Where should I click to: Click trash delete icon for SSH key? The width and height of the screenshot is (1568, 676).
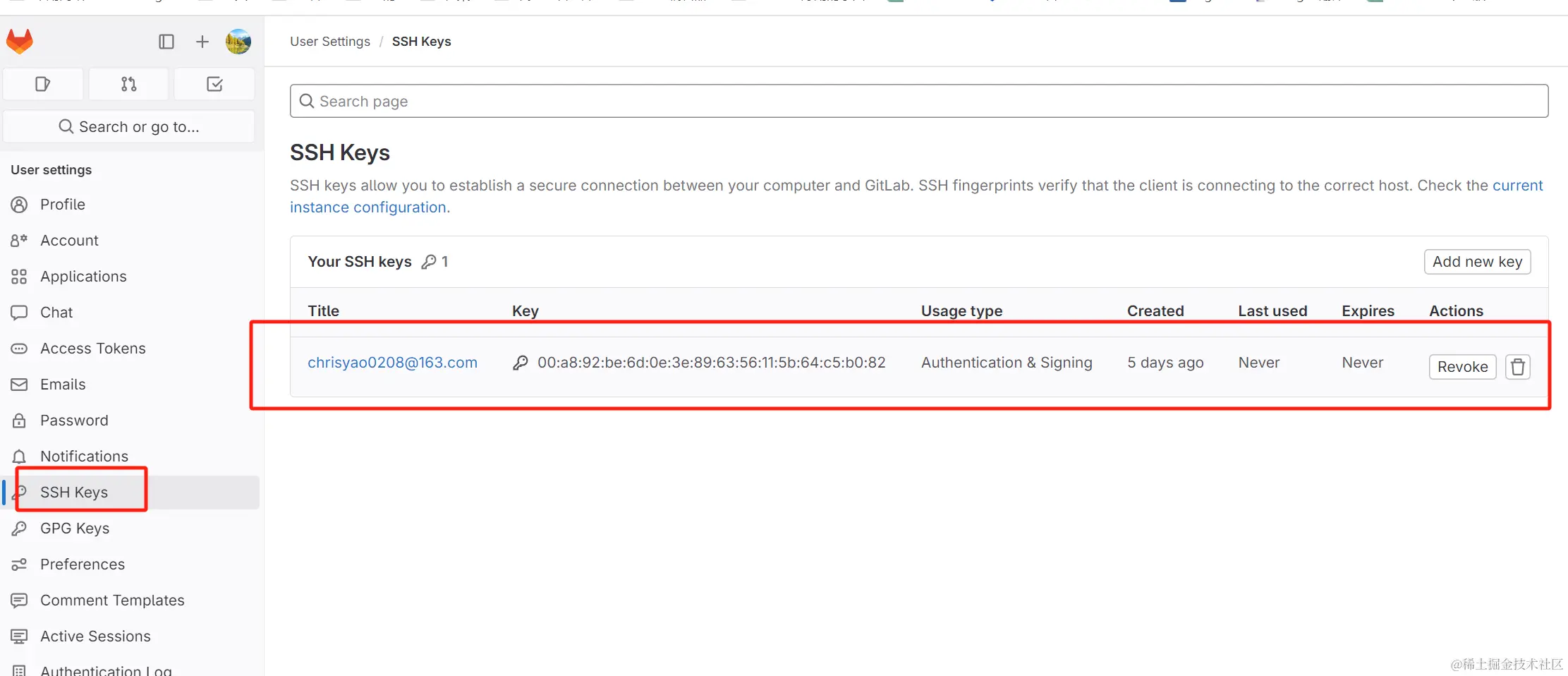(x=1518, y=367)
